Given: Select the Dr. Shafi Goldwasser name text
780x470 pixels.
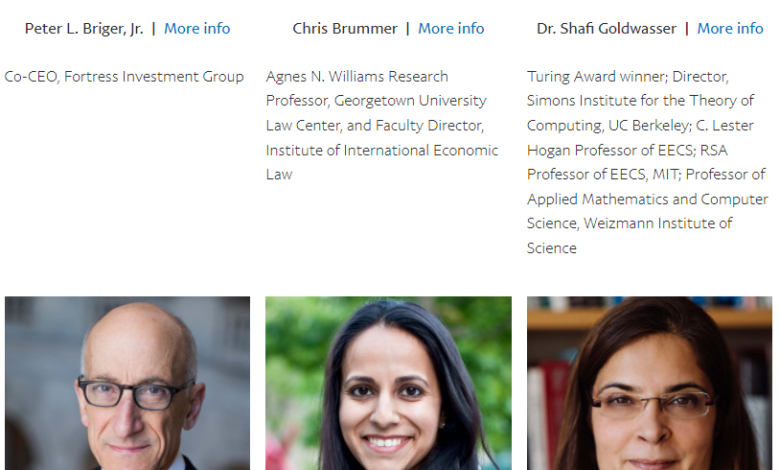Looking at the screenshot, I should point(606,28).
